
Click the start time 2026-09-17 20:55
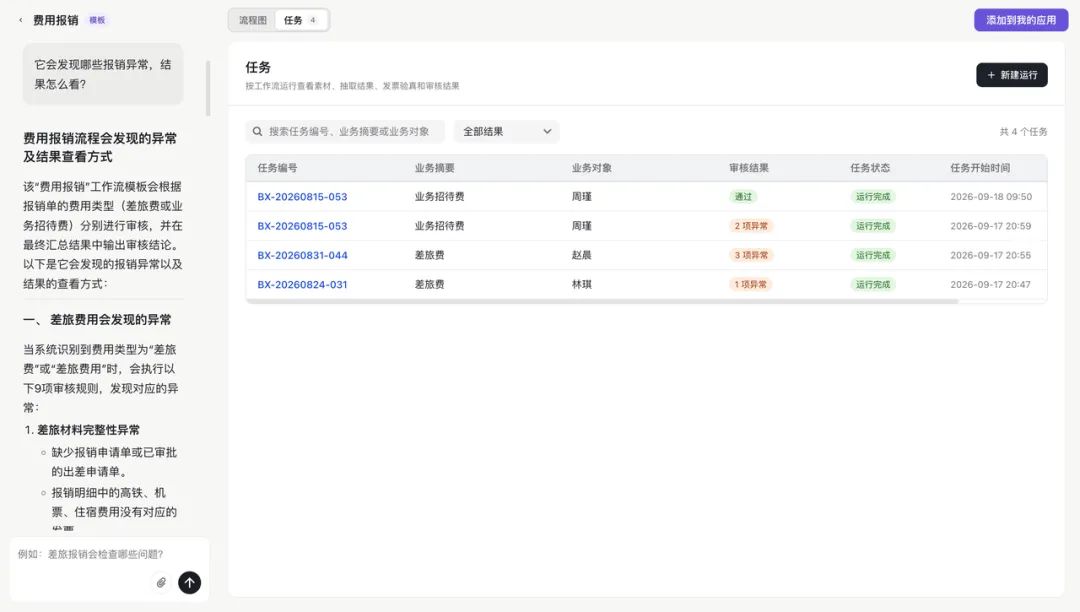[990, 255]
